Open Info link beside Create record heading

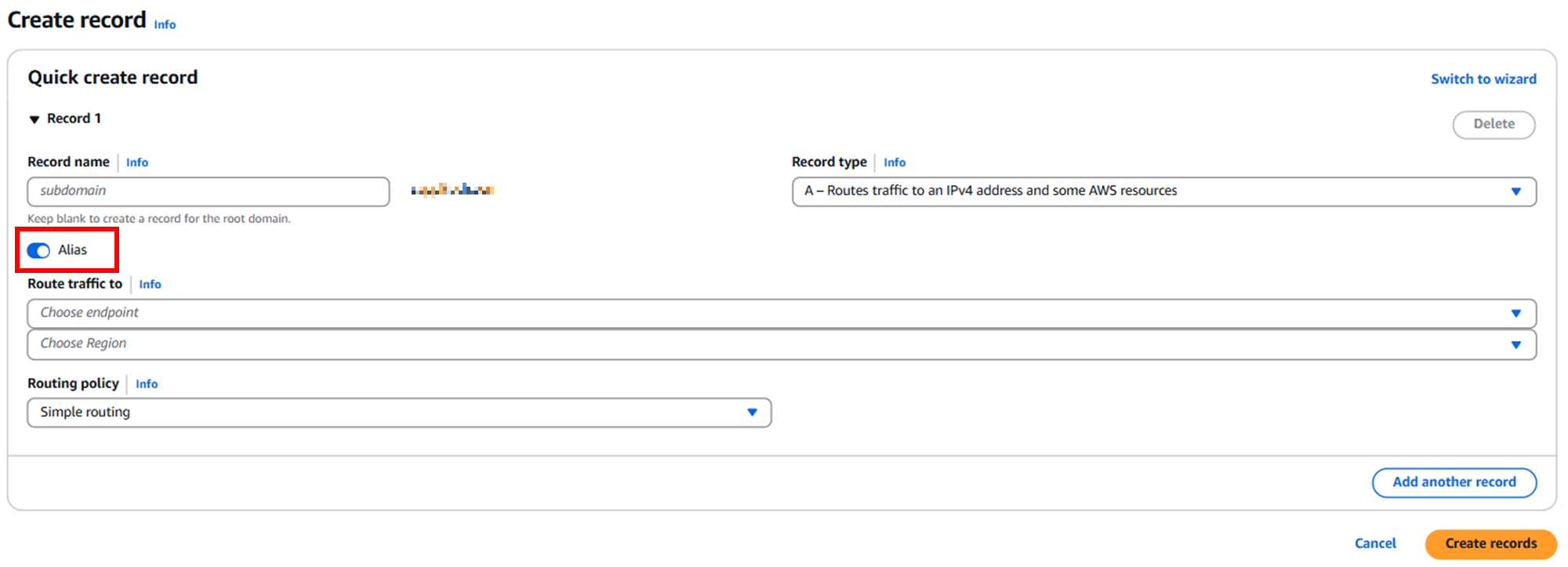pos(165,25)
